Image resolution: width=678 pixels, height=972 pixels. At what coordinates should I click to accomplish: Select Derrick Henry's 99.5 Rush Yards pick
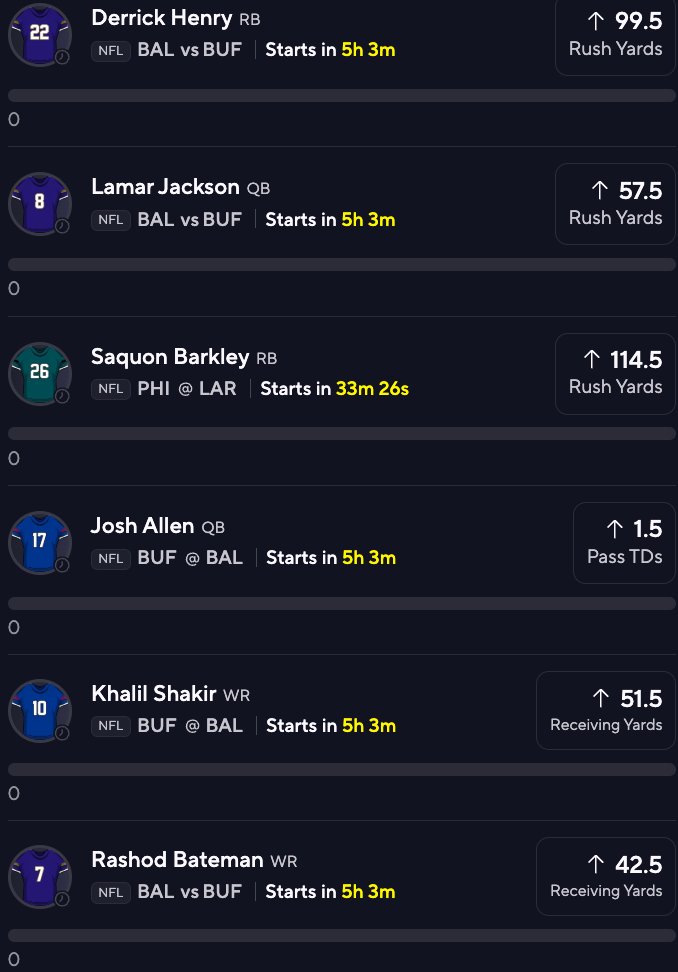point(615,36)
